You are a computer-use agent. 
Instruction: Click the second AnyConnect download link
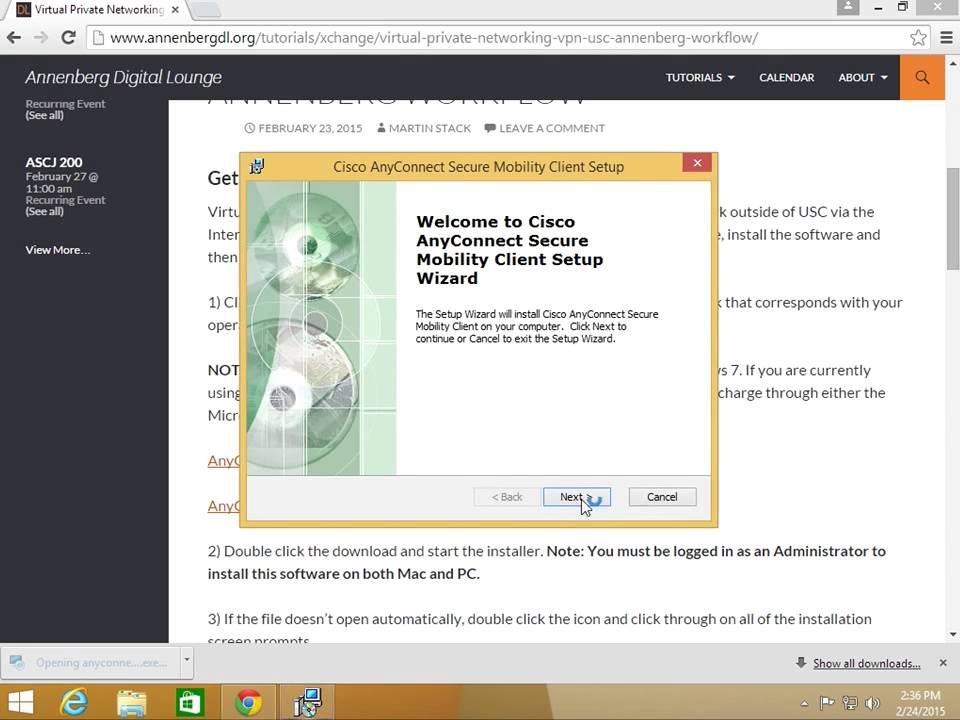(x=224, y=506)
